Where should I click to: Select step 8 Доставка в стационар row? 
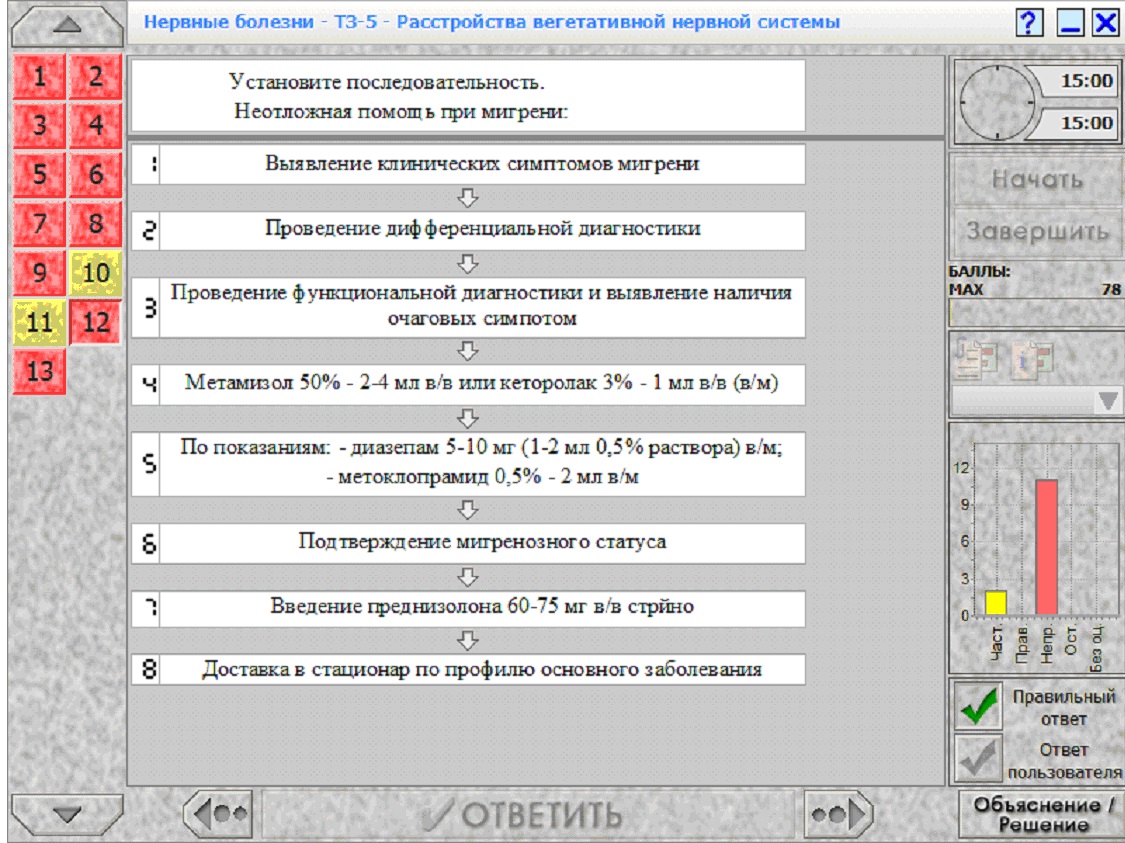[x=468, y=669]
